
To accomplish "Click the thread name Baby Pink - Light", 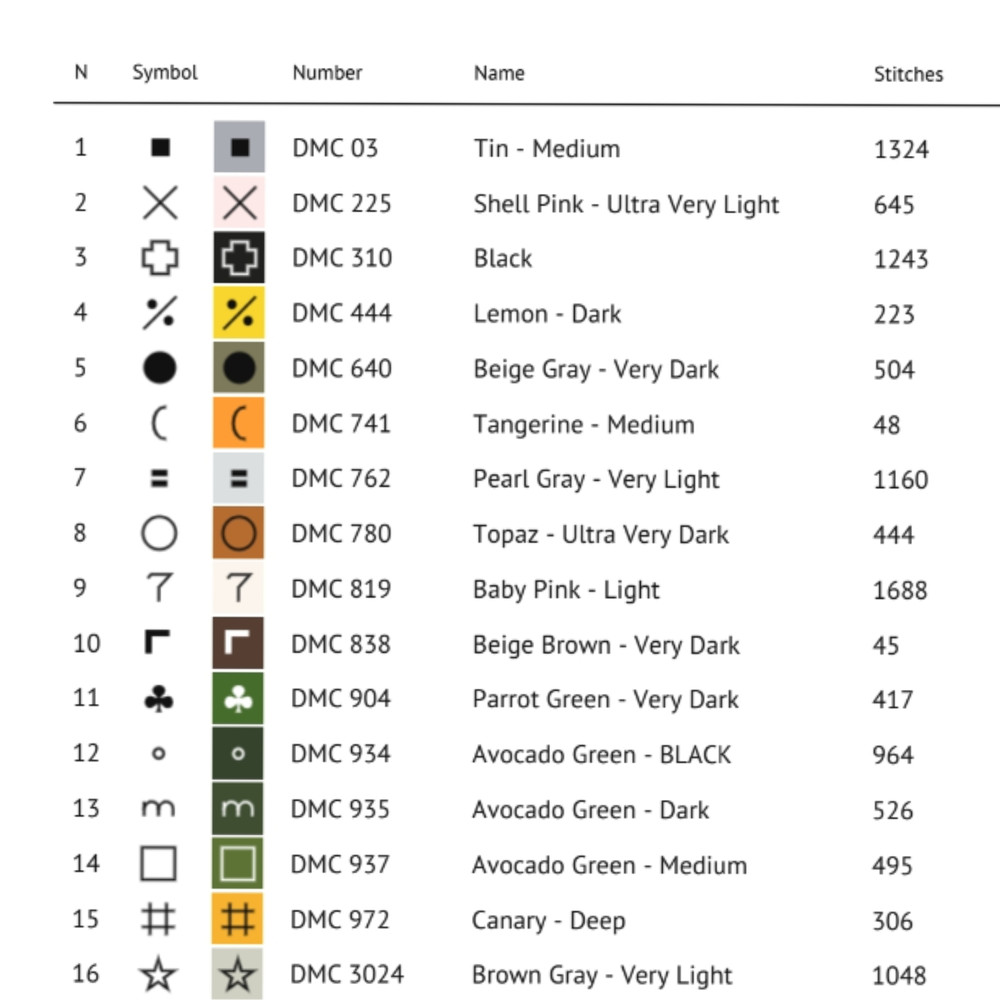I will point(566,589).
